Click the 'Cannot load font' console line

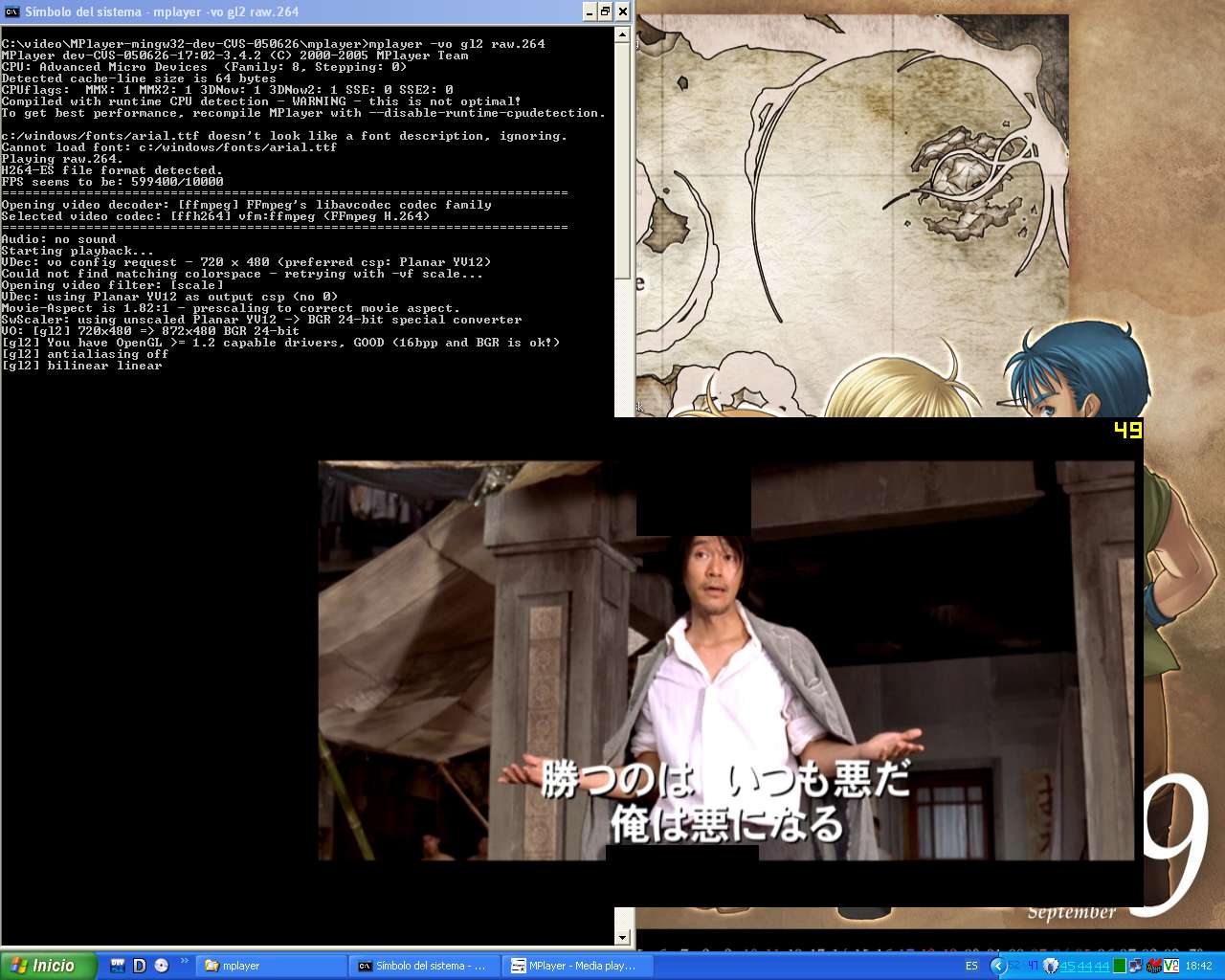[169, 147]
